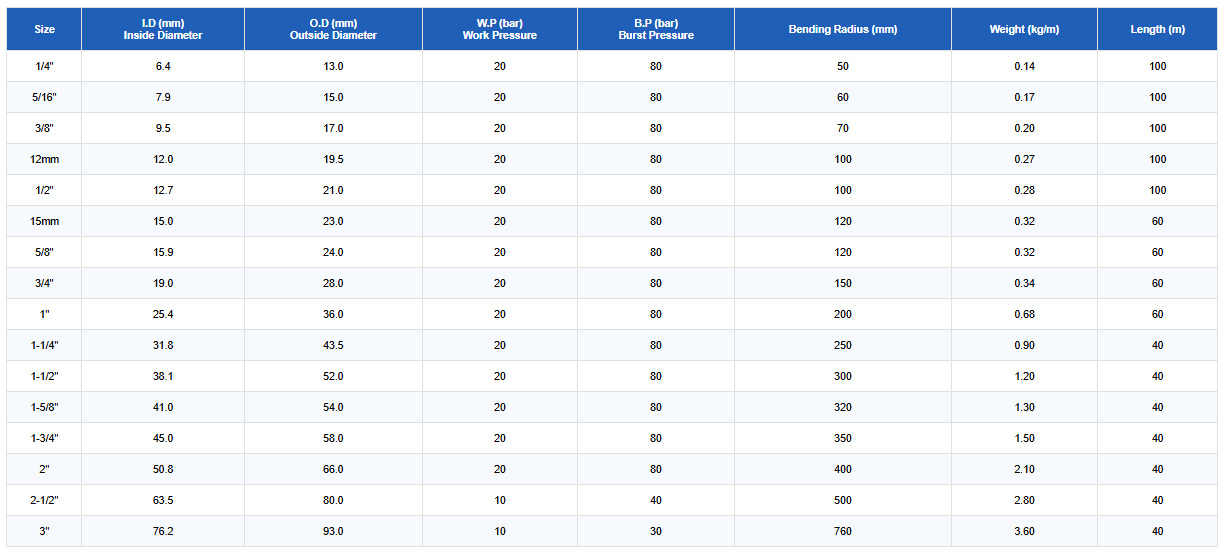
Task: Select the W.P (bar) Work Pressure header
Action: [500, 29]
